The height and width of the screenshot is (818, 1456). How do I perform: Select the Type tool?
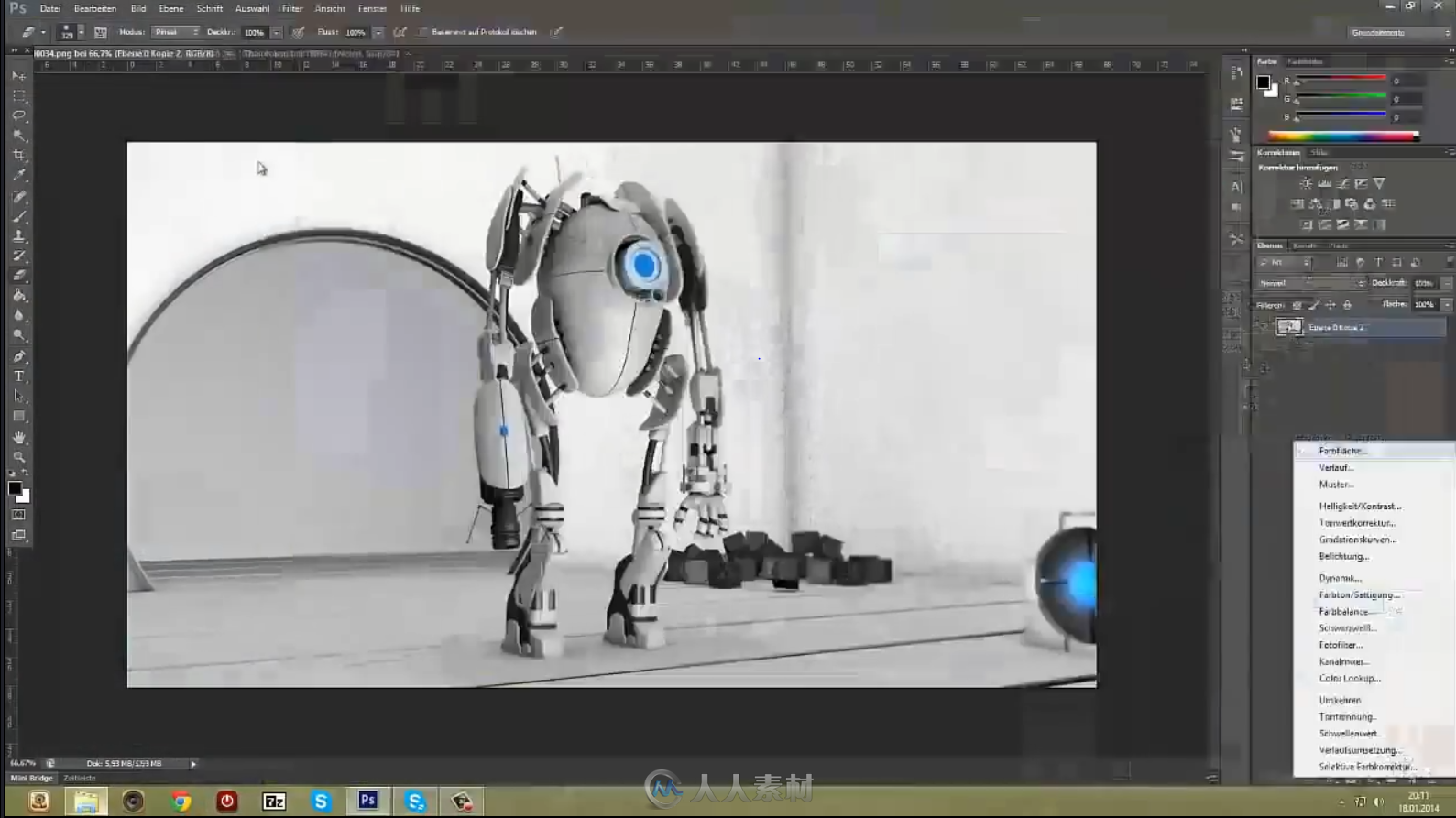pos(19,376)
